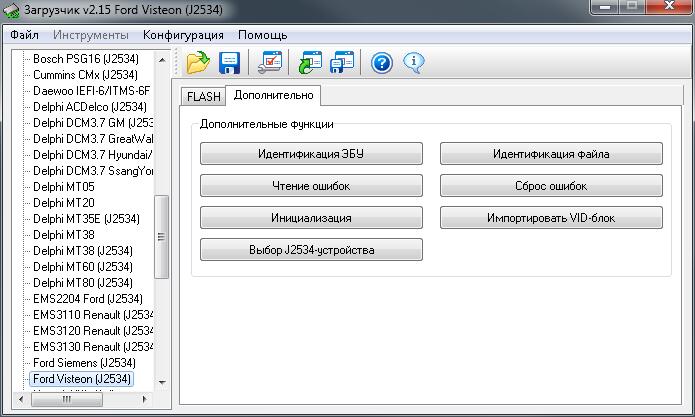This screenshot has width=695, height=417.
Task: Select Delphi DCM3.7 GreatWall entry
Action: click(93, 138)
